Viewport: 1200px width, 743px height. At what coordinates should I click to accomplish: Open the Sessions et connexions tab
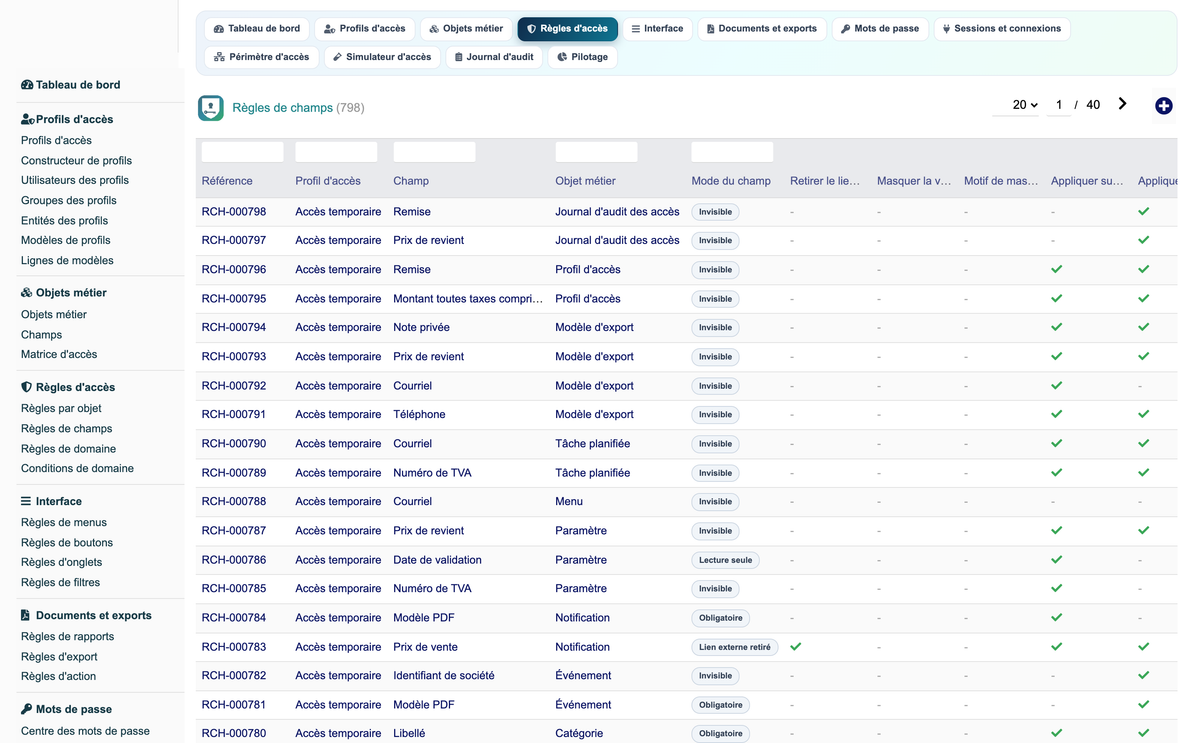pyautogui.click(x=1002, y=29)
